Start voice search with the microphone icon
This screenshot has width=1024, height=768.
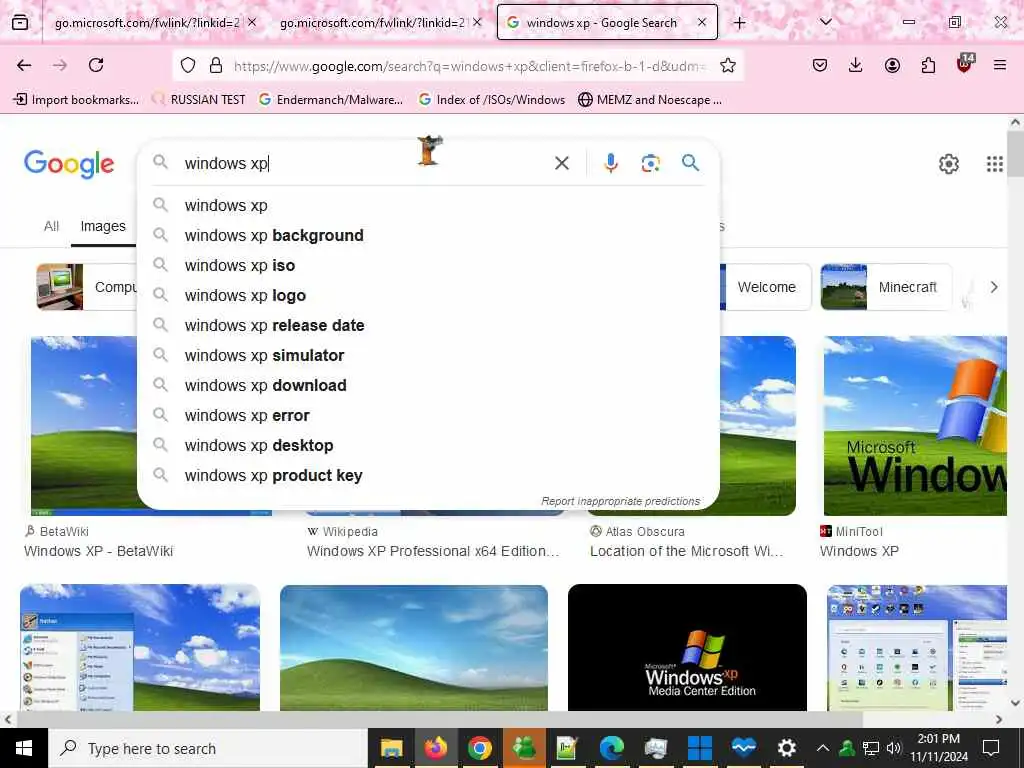[611, 163]
